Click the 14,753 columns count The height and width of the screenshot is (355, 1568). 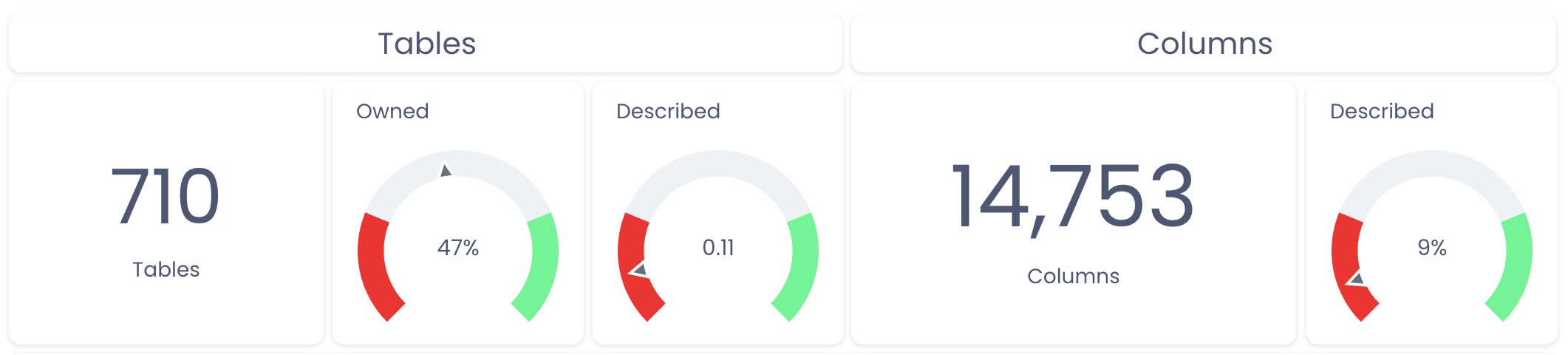[x=1073, y=197]
